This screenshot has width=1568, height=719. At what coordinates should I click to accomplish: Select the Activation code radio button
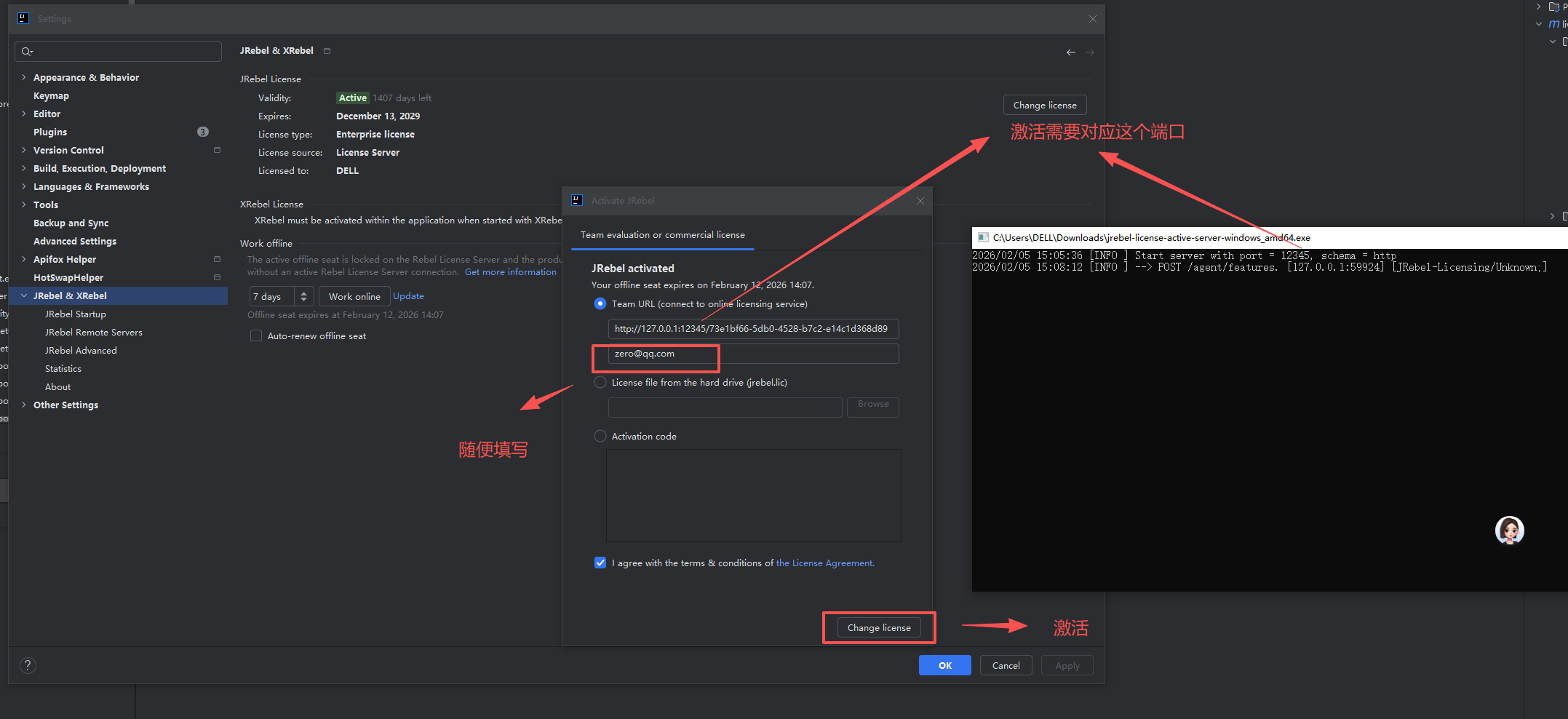(x=600, y=436)
